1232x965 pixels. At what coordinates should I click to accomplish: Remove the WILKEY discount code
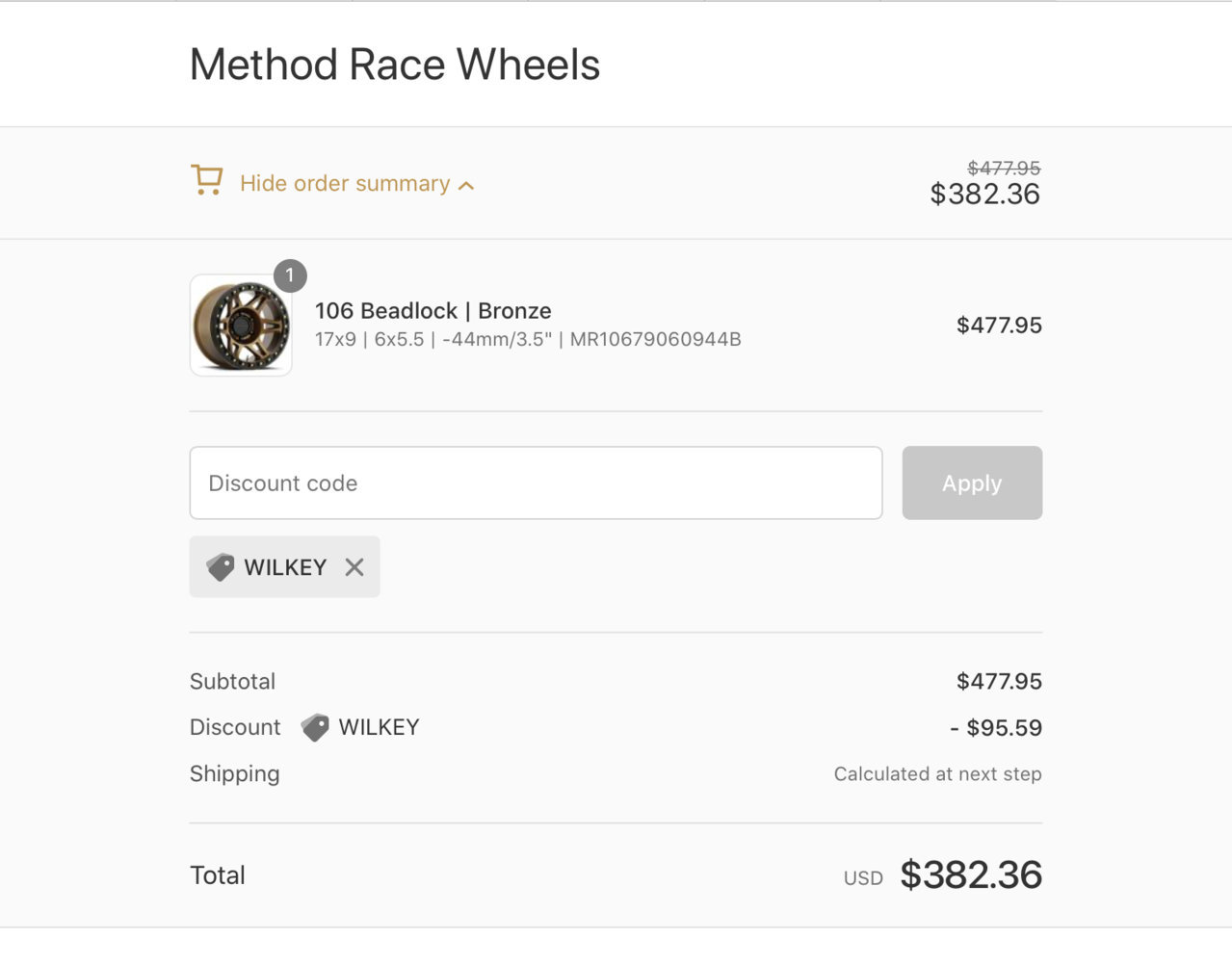354,567
